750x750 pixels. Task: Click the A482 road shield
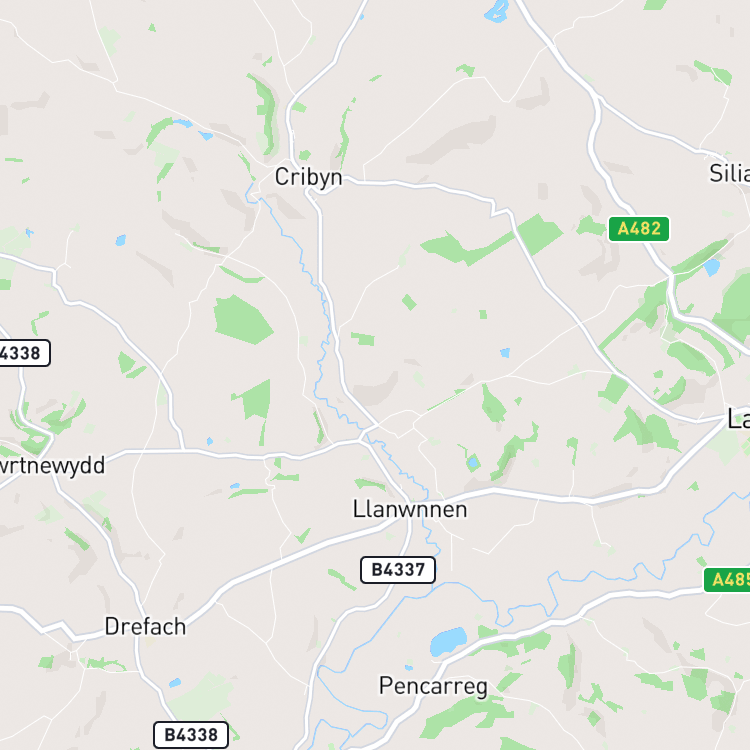[639, 229]
